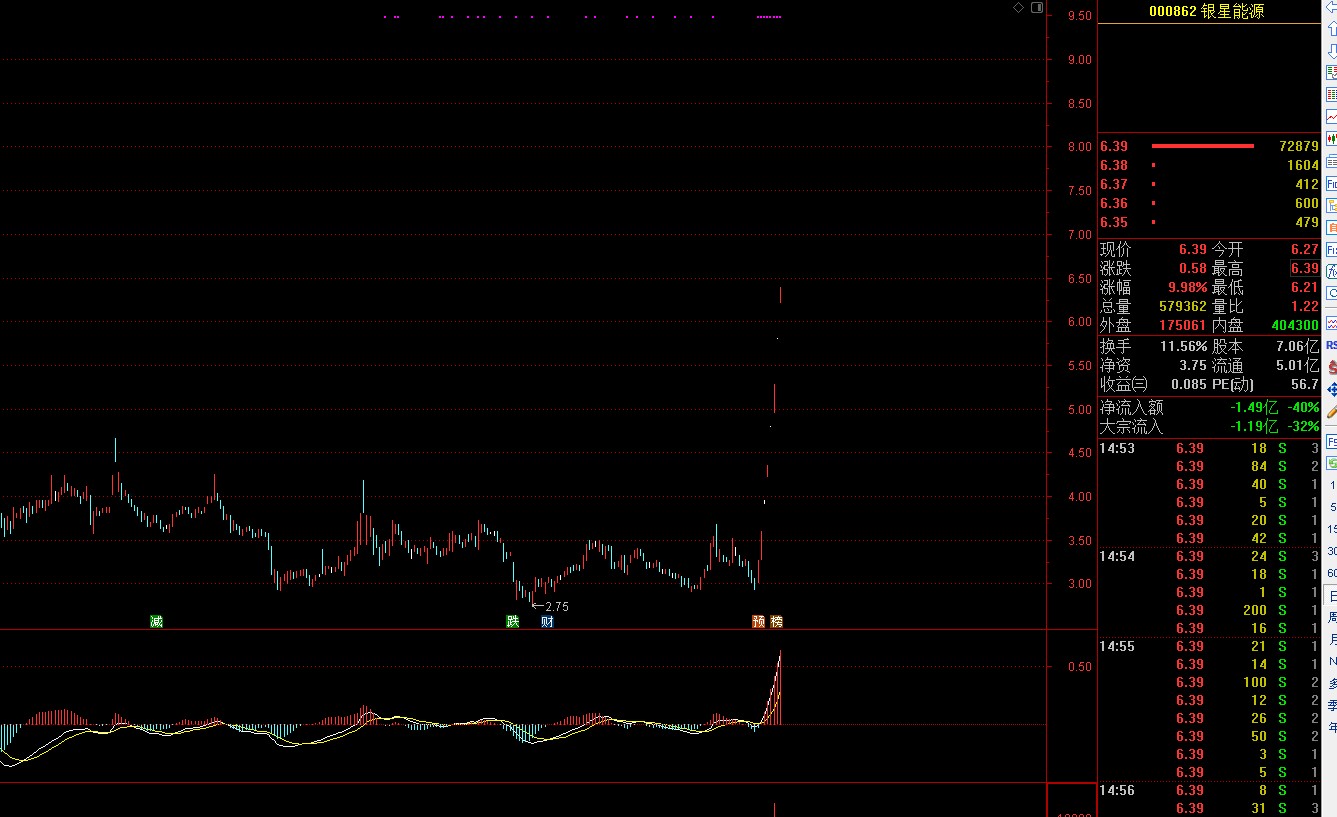Click the diamond icon at chart top right

tap(1018, 8)
